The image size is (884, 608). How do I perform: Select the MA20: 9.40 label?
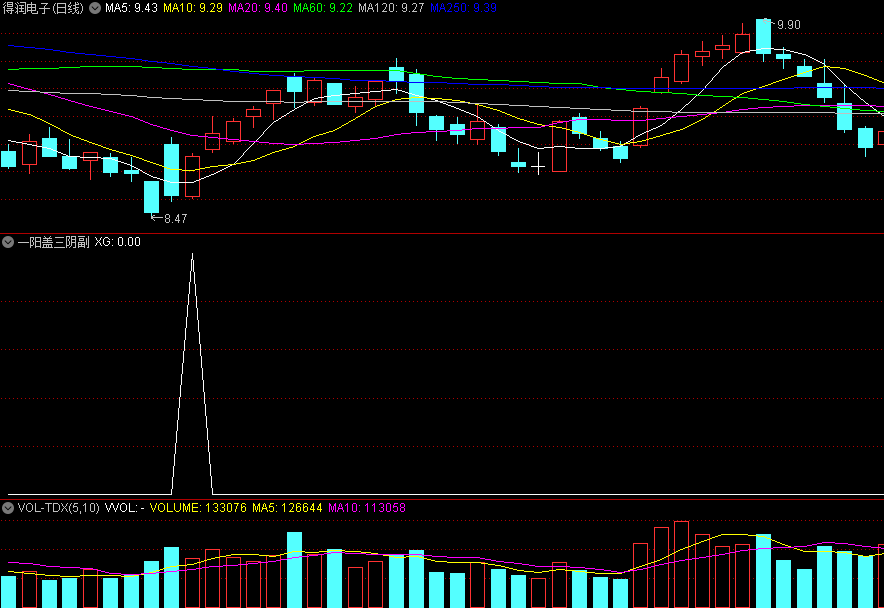[258, 8]
